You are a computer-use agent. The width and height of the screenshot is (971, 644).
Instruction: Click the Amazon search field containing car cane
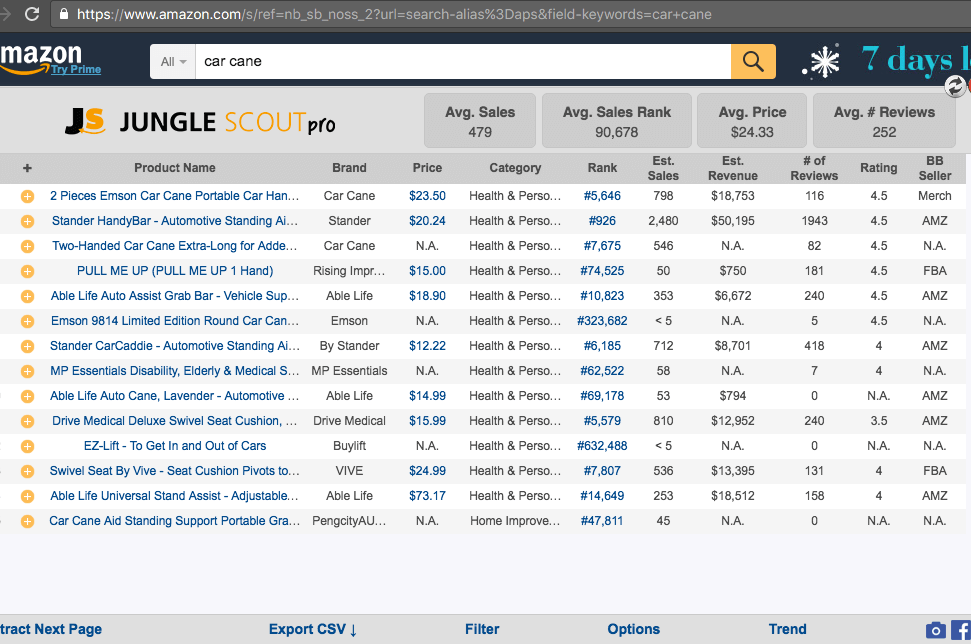(463, 61)
